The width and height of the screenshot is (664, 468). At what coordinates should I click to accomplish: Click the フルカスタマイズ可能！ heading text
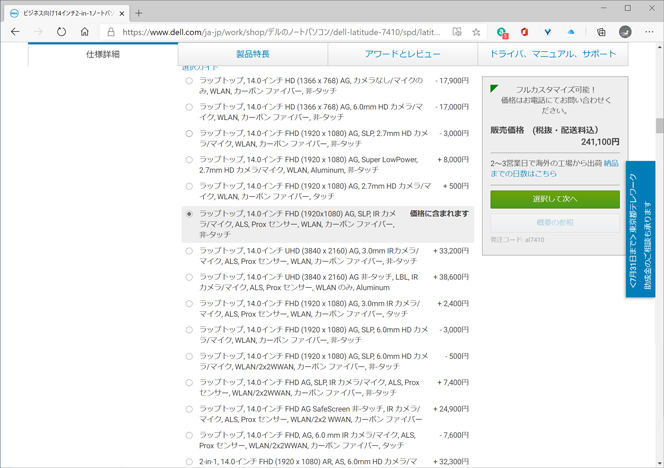pos(555,90)
